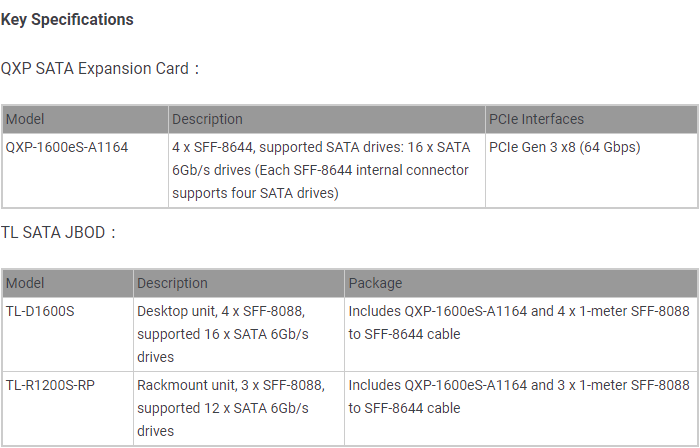This screenshot has width=700, height=448.
Task: Select the QXP-1600eS-A1164 model cell
Action: coord(67,147)
